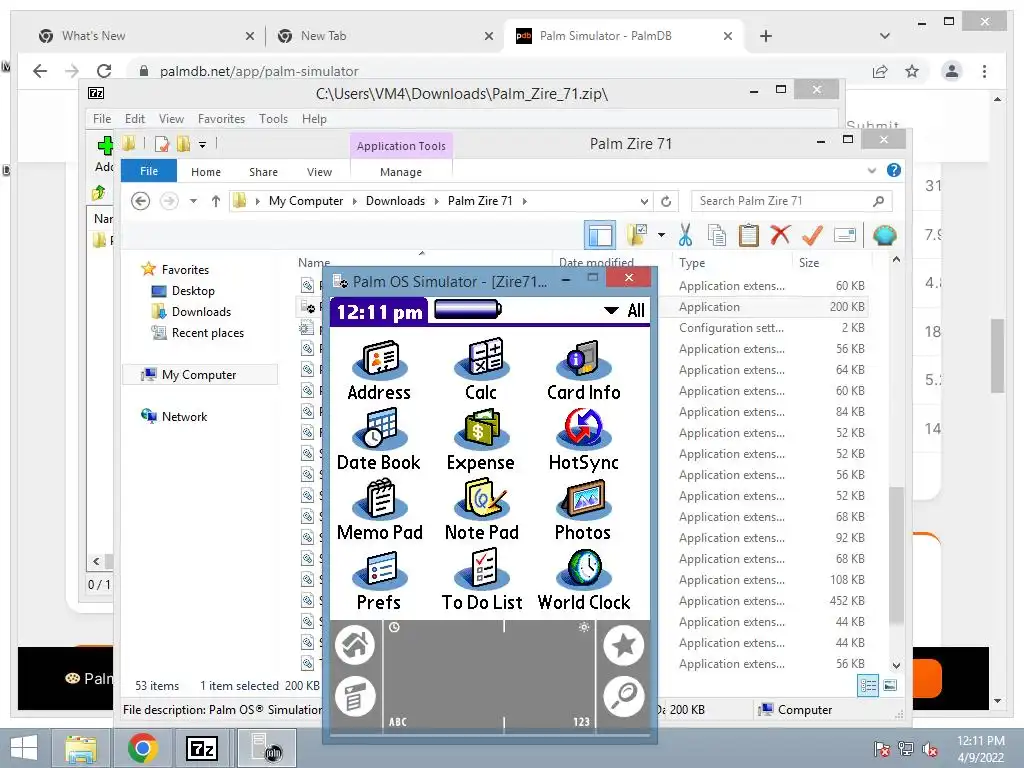The width and height of the screenshot is (1024, 768).
Task: Switch to the Share ribbon tab
Action: point(263,172)
